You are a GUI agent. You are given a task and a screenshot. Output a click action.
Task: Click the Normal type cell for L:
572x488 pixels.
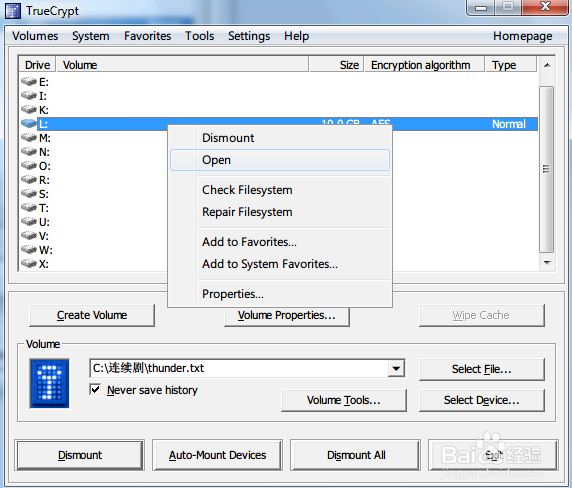pyautogui.click(x=509, y=124)
